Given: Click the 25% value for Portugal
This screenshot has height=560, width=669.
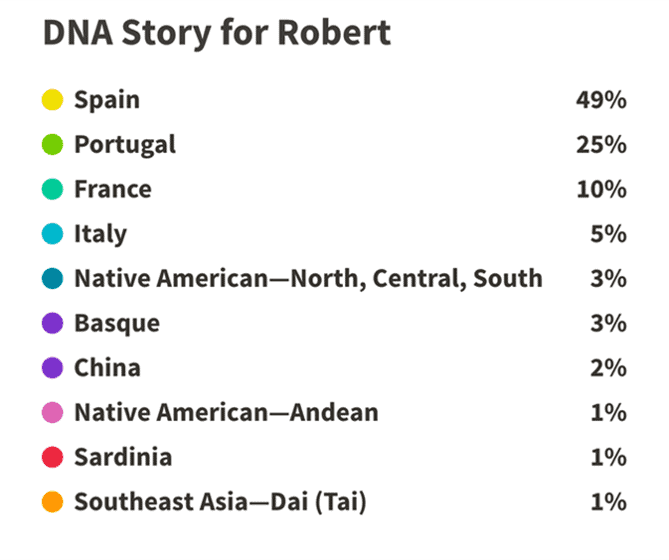Looking at the screenshot, I should coord(602,145).
